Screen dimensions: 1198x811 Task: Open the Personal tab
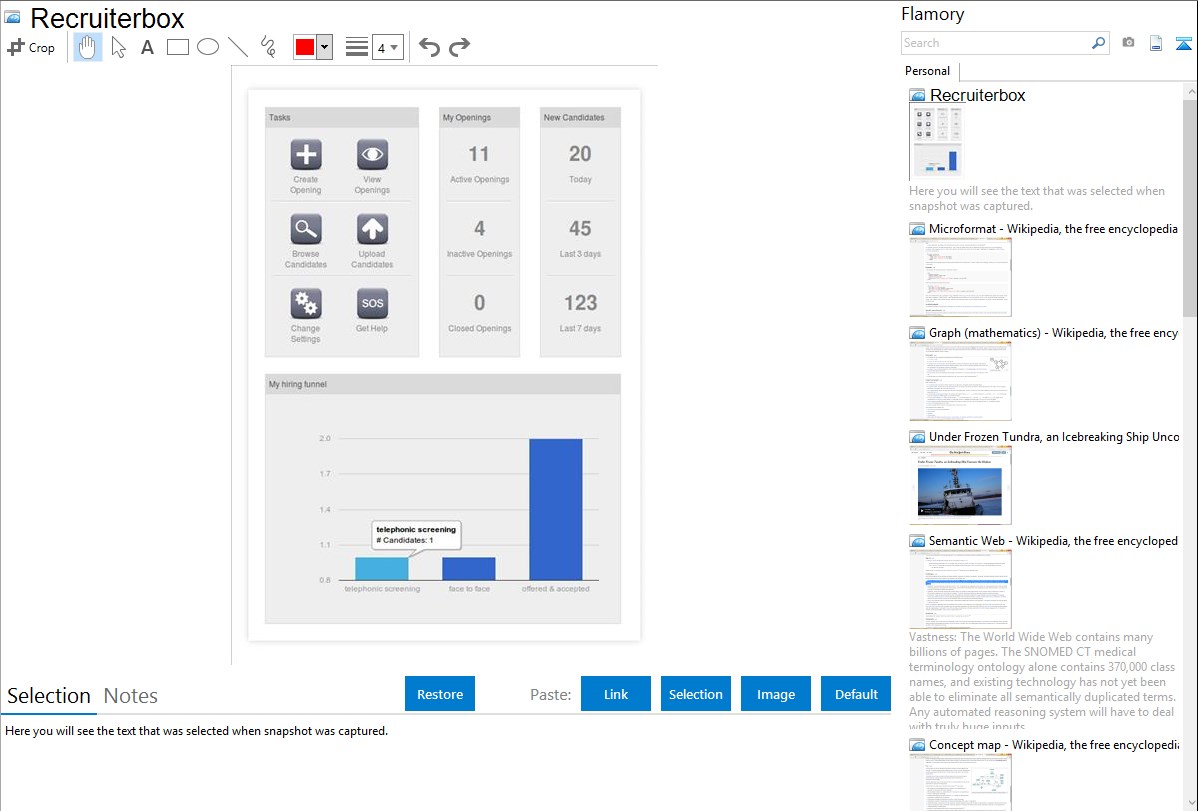(x=927, y=71)
